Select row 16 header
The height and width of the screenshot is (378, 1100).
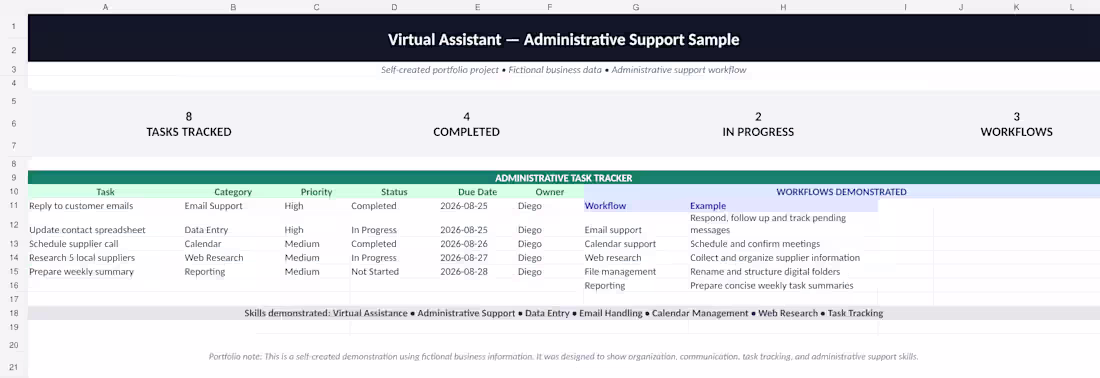(14, 285)
